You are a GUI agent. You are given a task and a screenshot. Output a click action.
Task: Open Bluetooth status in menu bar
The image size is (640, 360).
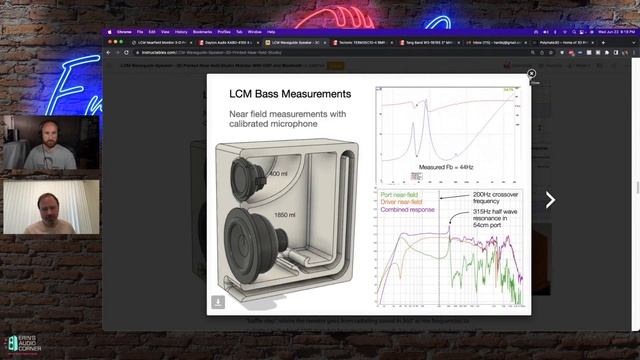[x=555, y=32]
